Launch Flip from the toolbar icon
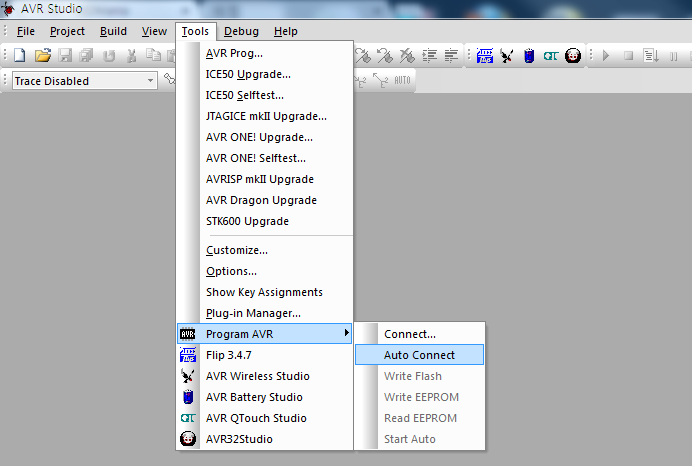Viewport: 692px width, 466px height. tap(485, 56)
